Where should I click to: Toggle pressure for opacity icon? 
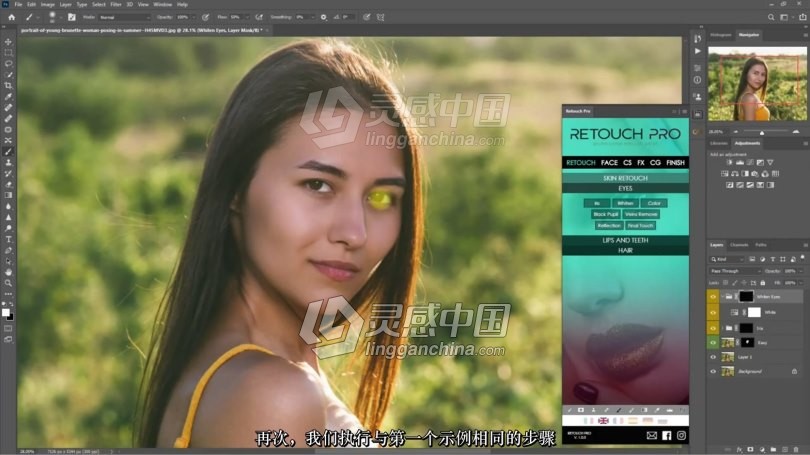pyautogui.click(x=206, y=17)
